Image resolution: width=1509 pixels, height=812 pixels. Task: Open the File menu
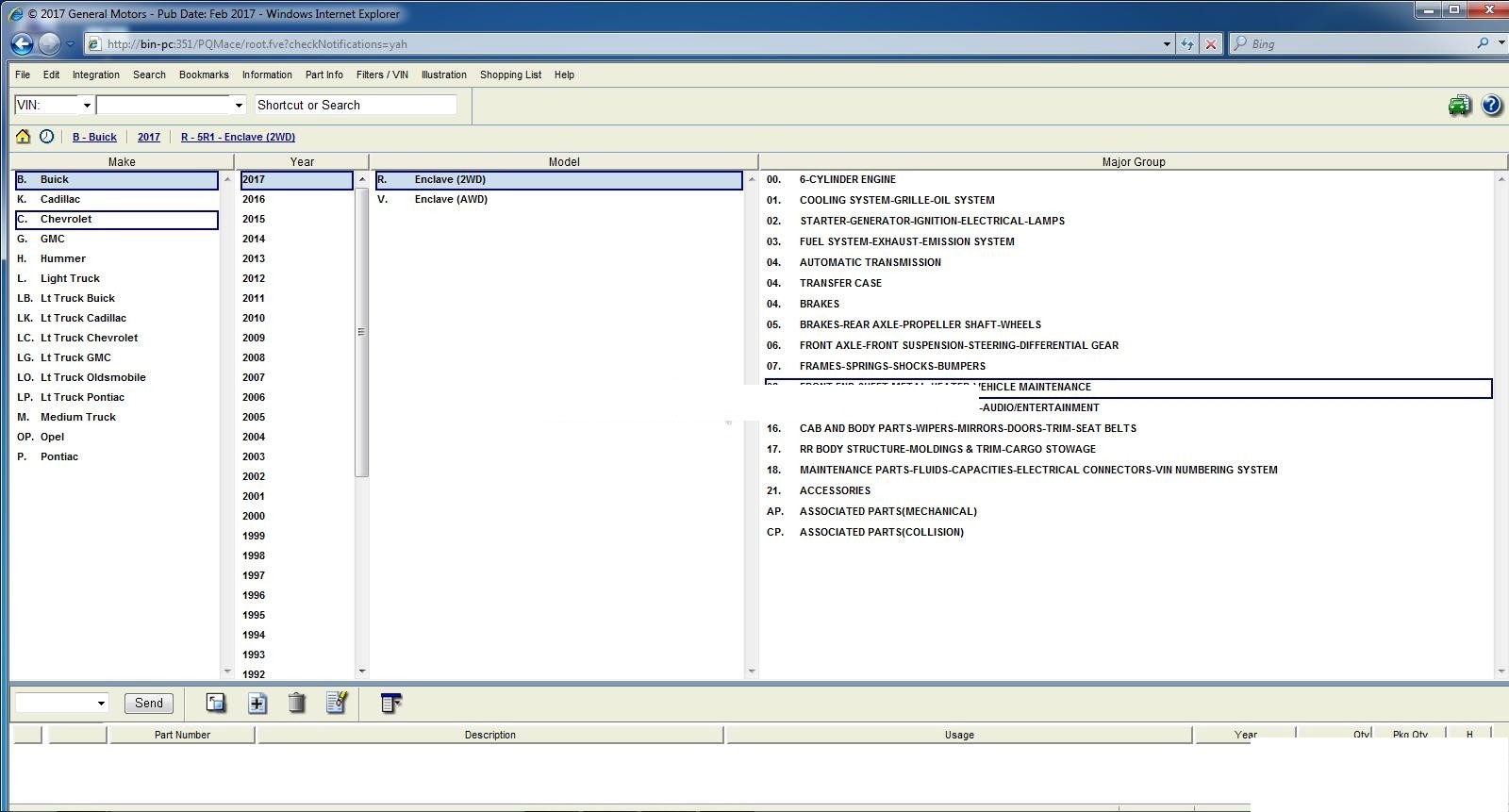click(x=23, y=75)
